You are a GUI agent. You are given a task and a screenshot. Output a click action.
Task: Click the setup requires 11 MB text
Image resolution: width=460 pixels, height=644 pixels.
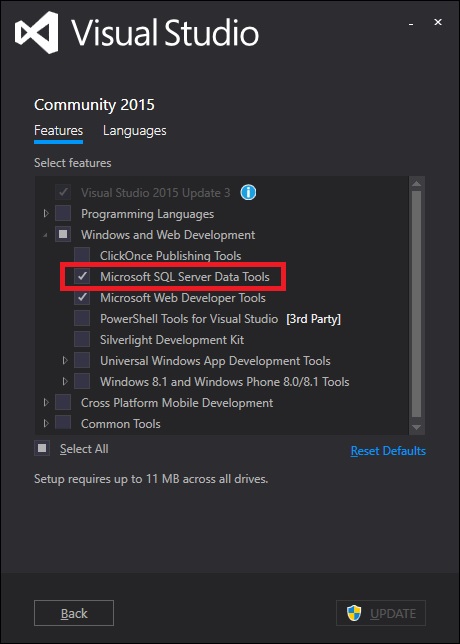coord(151,479)
